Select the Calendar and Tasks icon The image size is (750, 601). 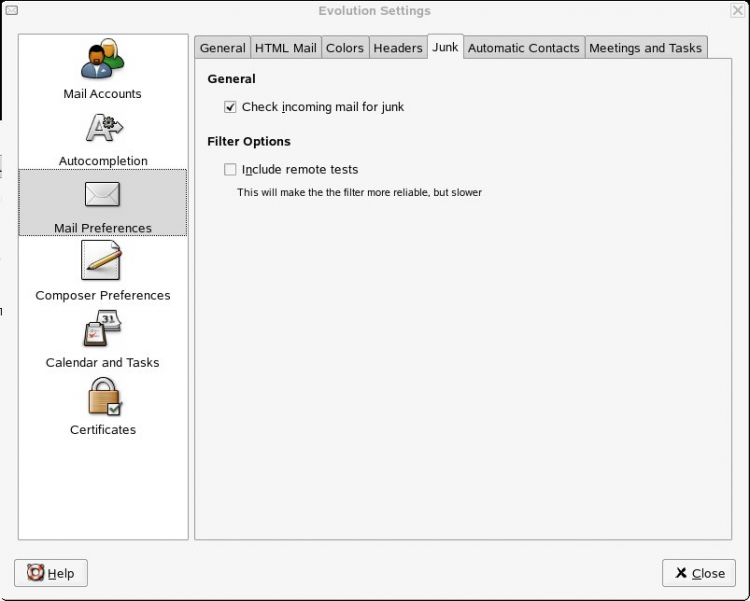102,330
